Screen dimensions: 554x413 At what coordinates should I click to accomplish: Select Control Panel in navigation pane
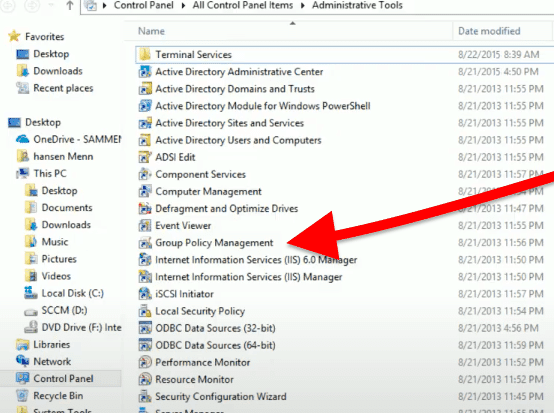coord(64,378)
